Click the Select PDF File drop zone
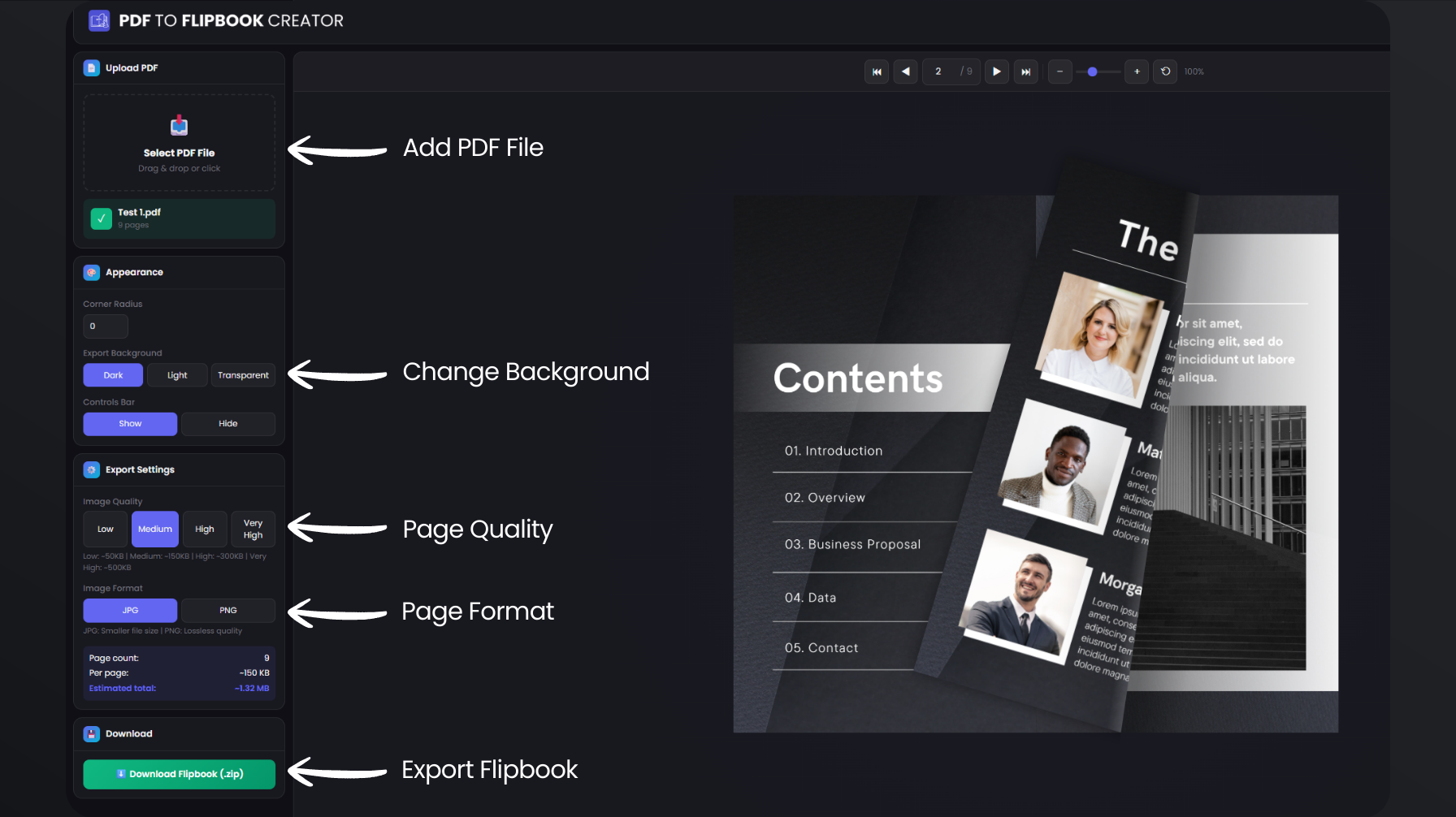The image size is (1456, 817). [180, 143]
